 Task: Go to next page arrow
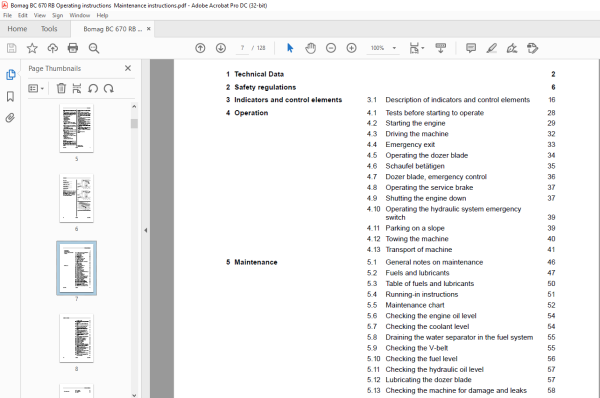[221, 48]
